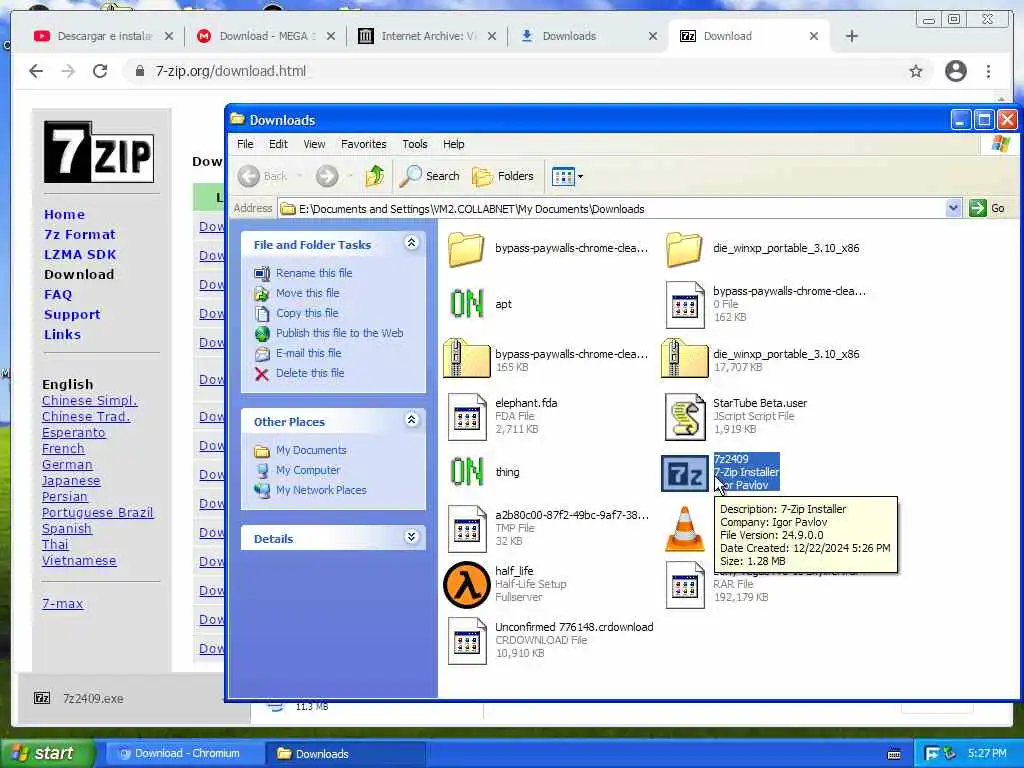The height and width of the screenshot is (768, 1024).
Task: Select the die_winxp_portable_3.10_x86 zipped folder icon
Action: [x=684, y=359]
